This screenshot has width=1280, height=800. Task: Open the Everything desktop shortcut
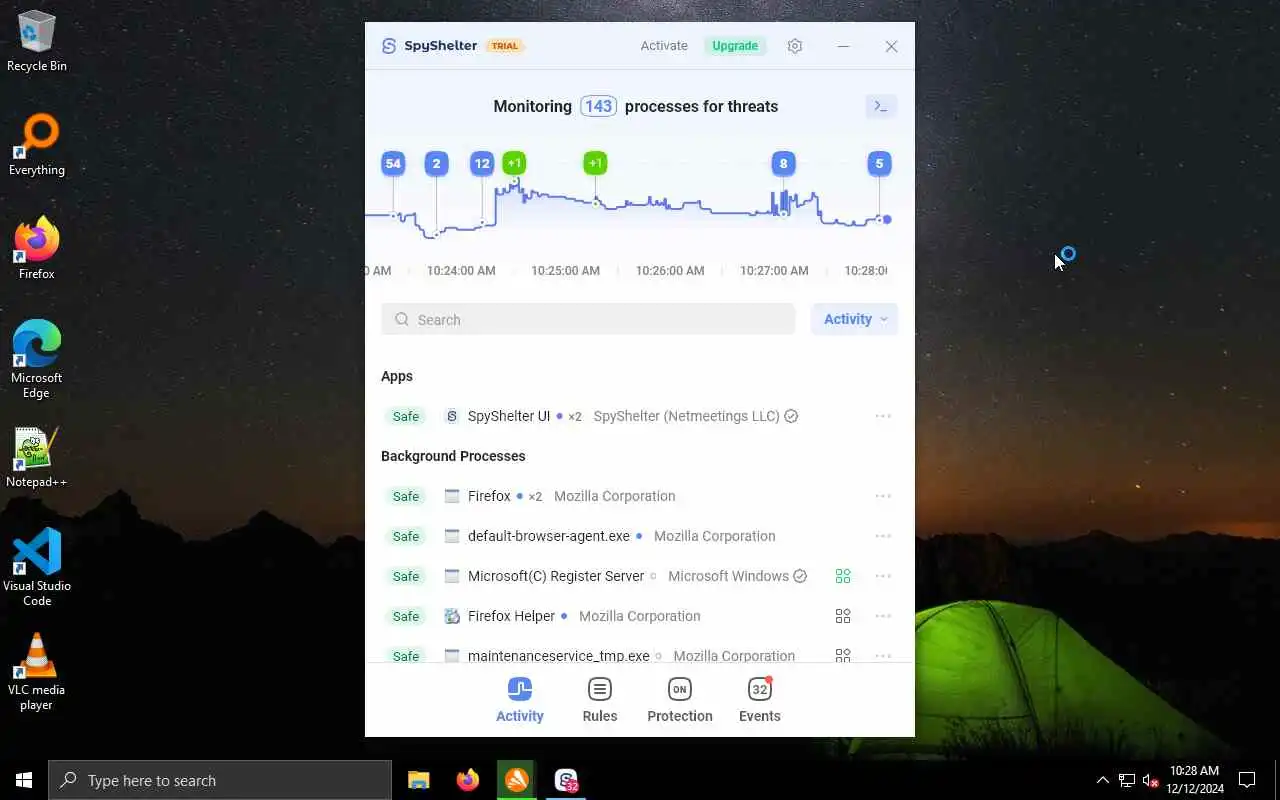(37, 146)
